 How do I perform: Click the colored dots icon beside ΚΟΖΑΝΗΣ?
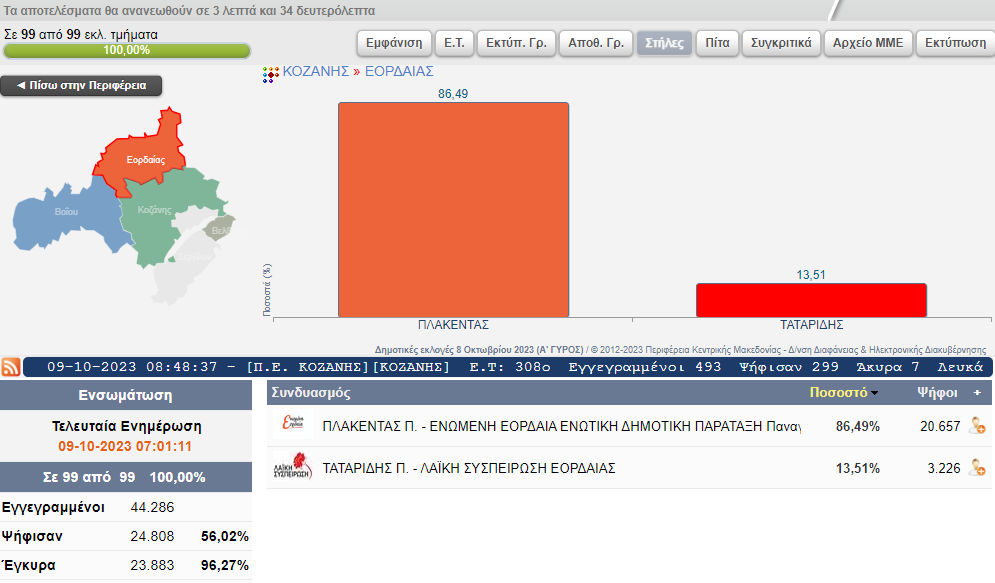tap(271, 73)
